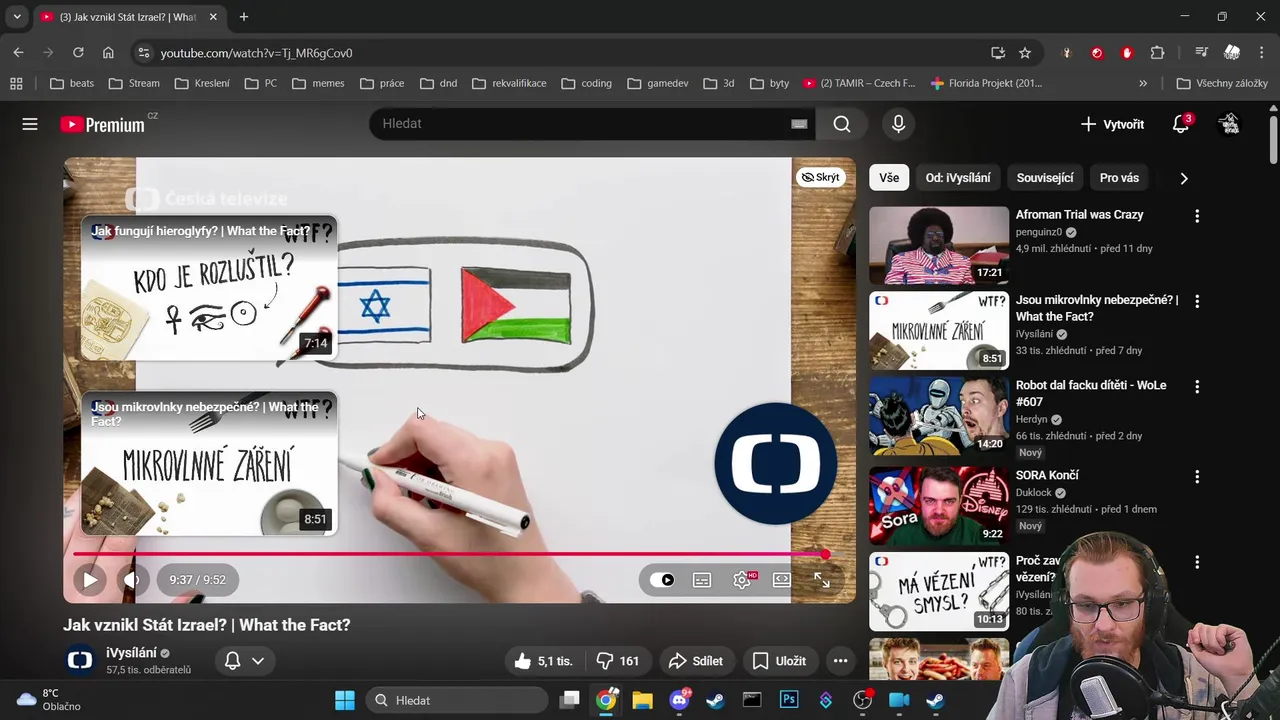Open options for Afroman Trial was Crazy

pyautogui.click(x=1197, y=216)
